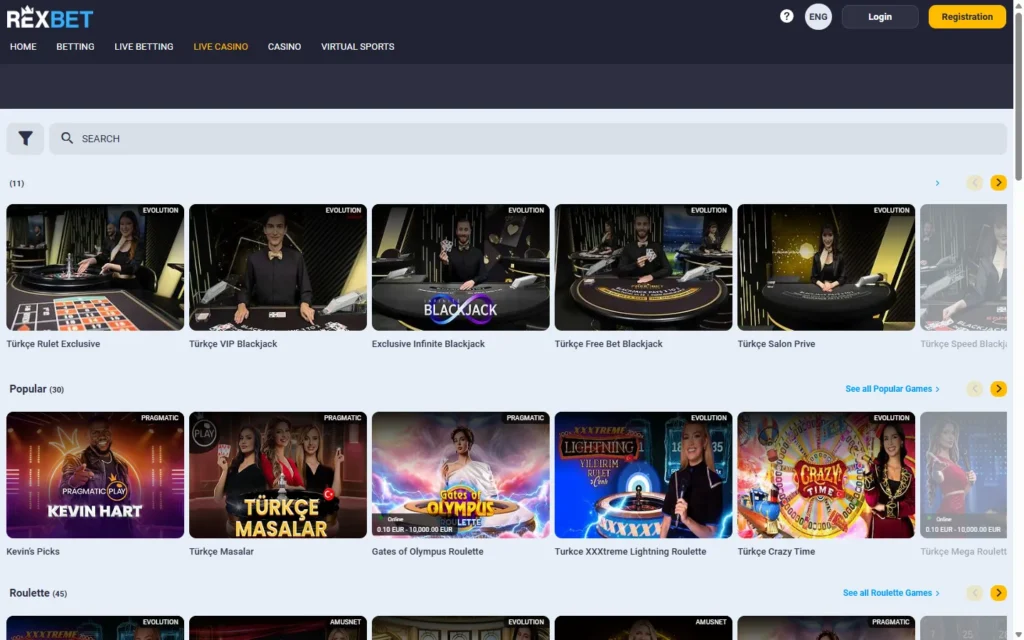Go to next slide in Popular row
This screenshot has width=1024, height=640.
998,389
